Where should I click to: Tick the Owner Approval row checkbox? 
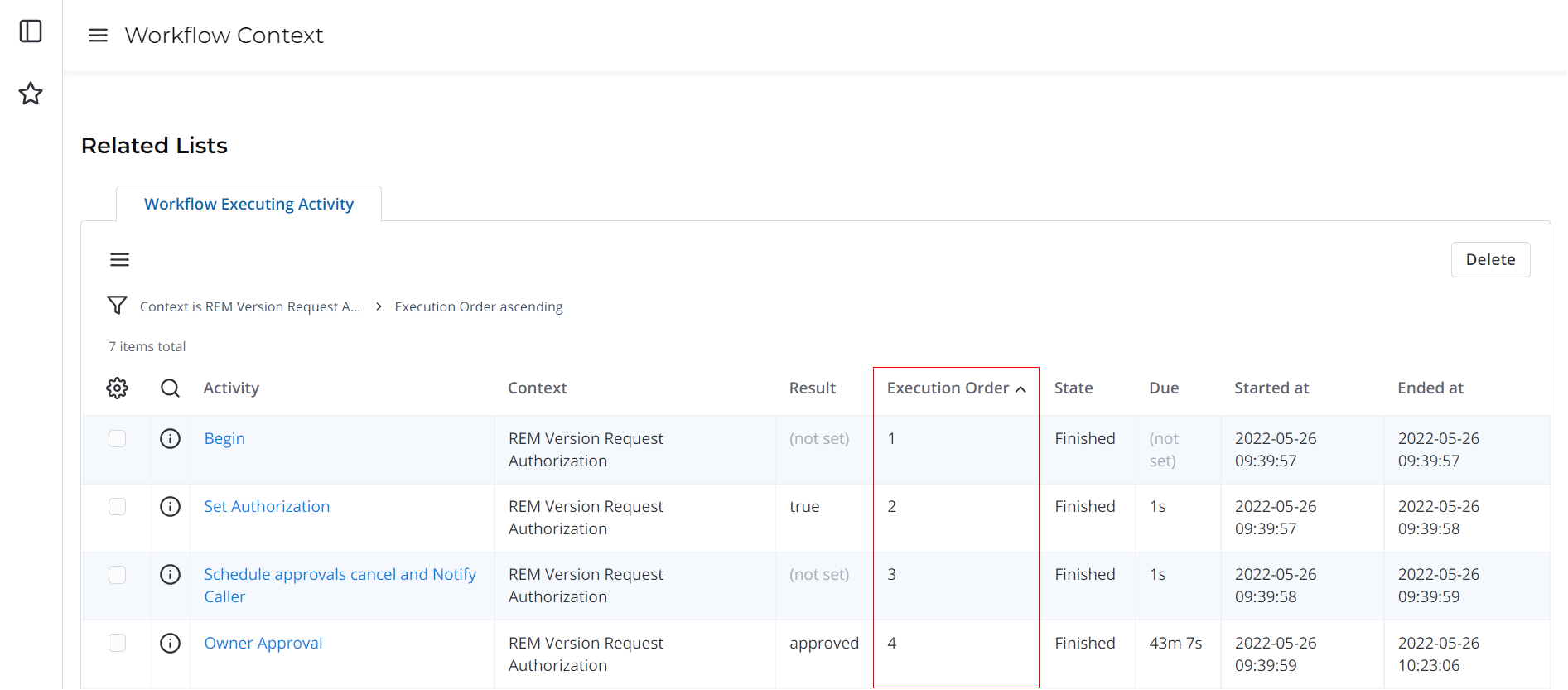[118, 644]
